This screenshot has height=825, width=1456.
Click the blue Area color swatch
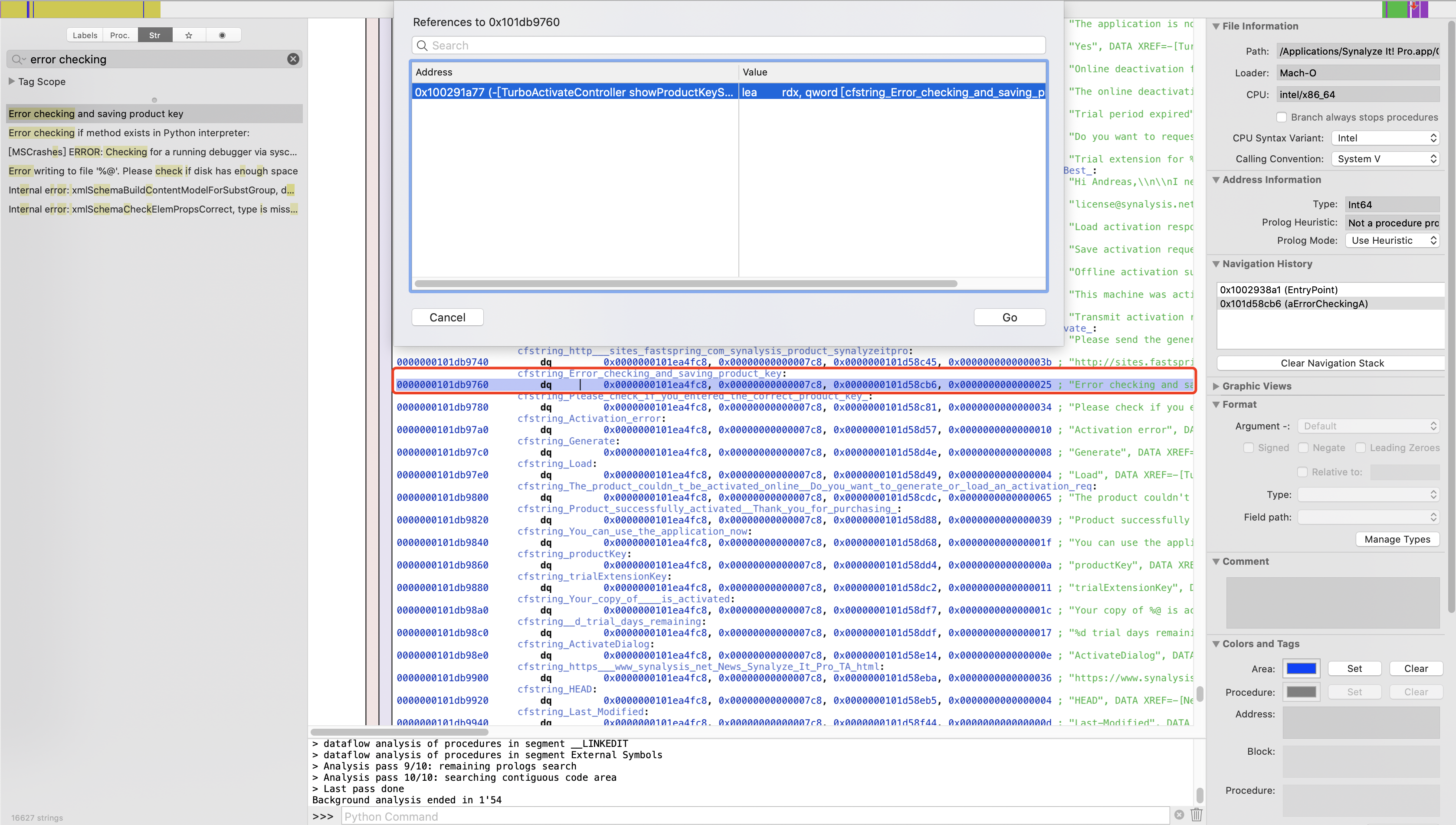[1301, 668]
